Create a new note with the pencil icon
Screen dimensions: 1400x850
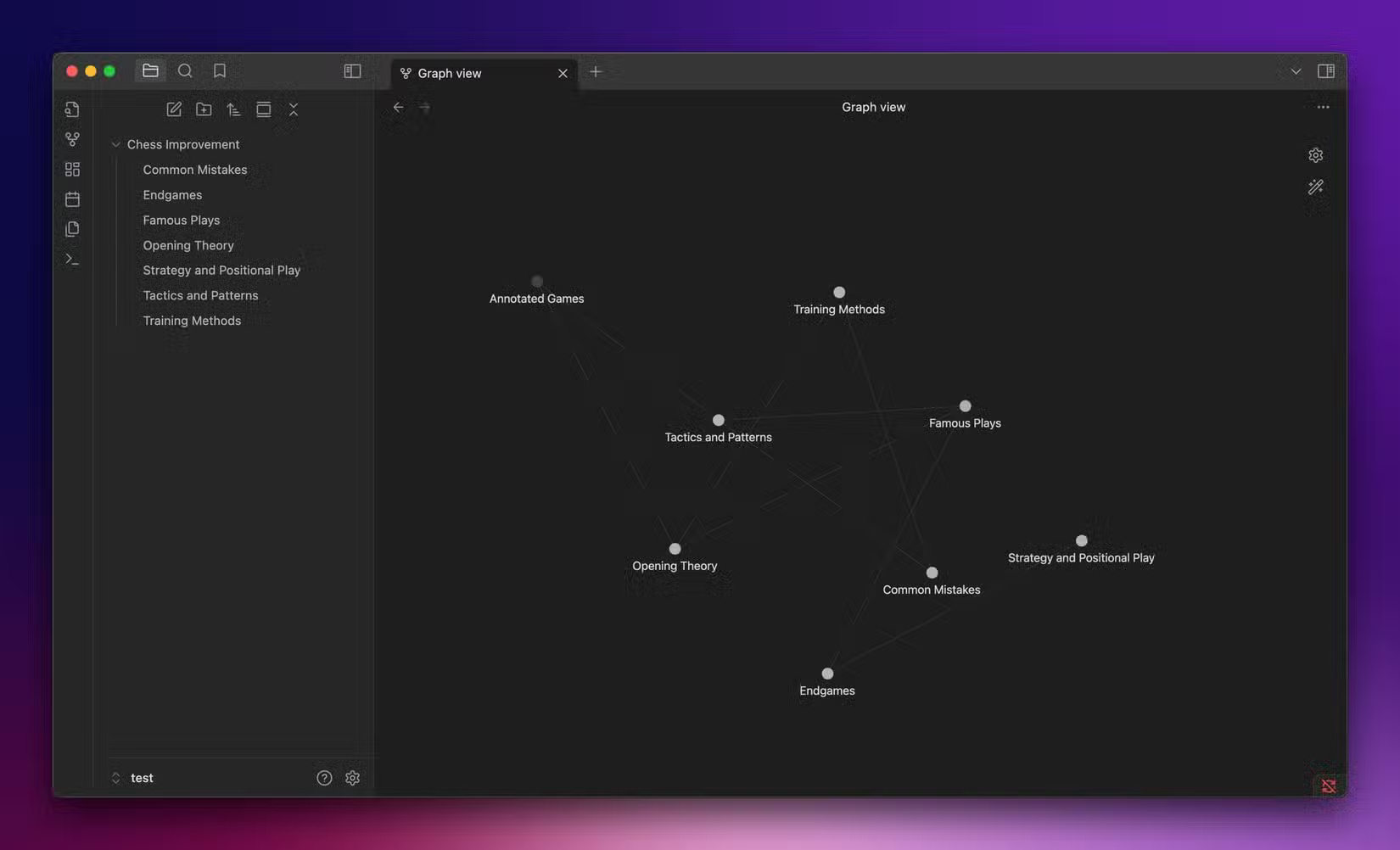point(174,109)
